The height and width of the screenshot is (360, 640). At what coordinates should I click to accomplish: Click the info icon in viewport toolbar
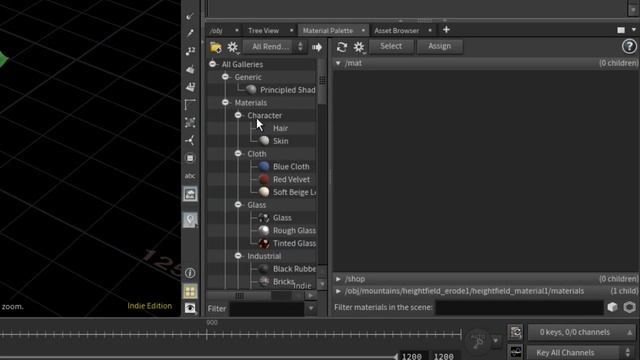[190, 273]
